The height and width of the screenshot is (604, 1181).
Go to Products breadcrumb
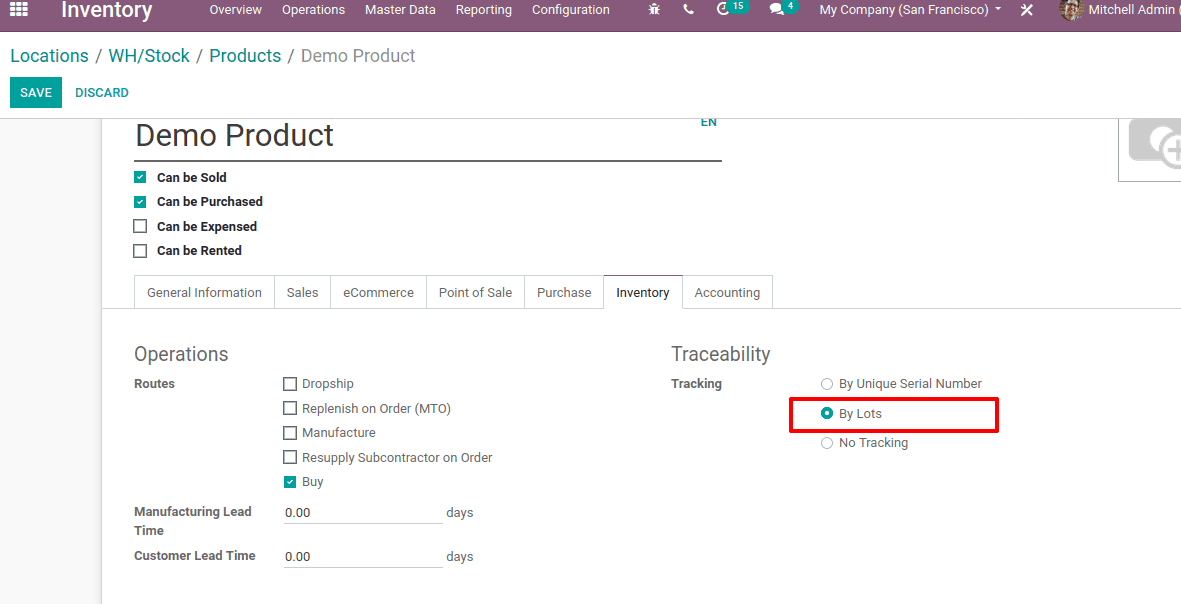(245, 56)
